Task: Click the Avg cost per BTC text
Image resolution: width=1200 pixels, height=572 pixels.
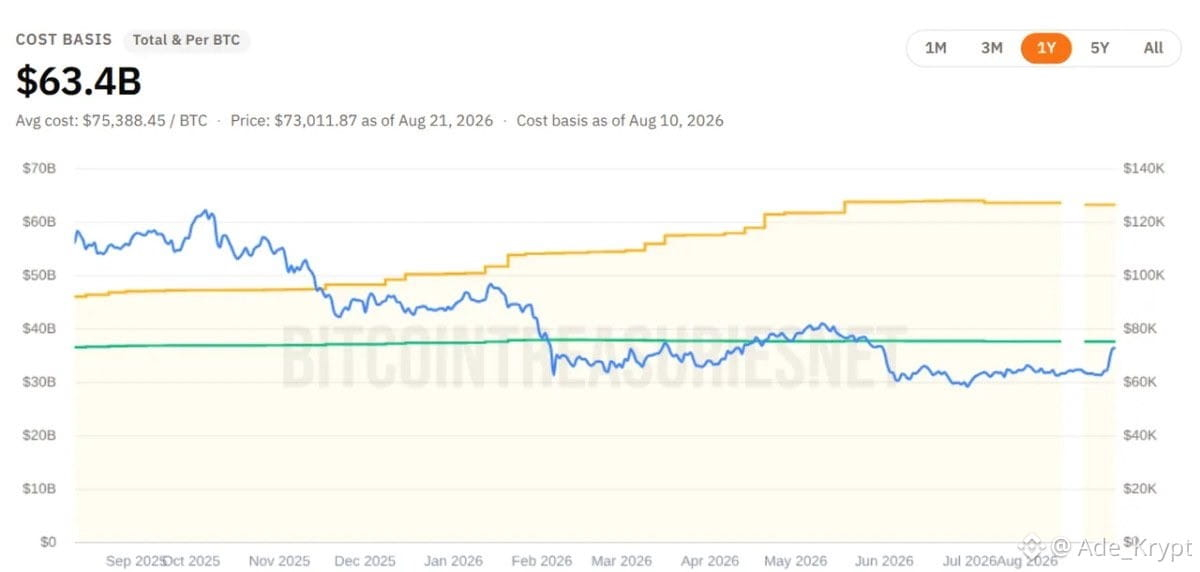Action: pos(112,120)
